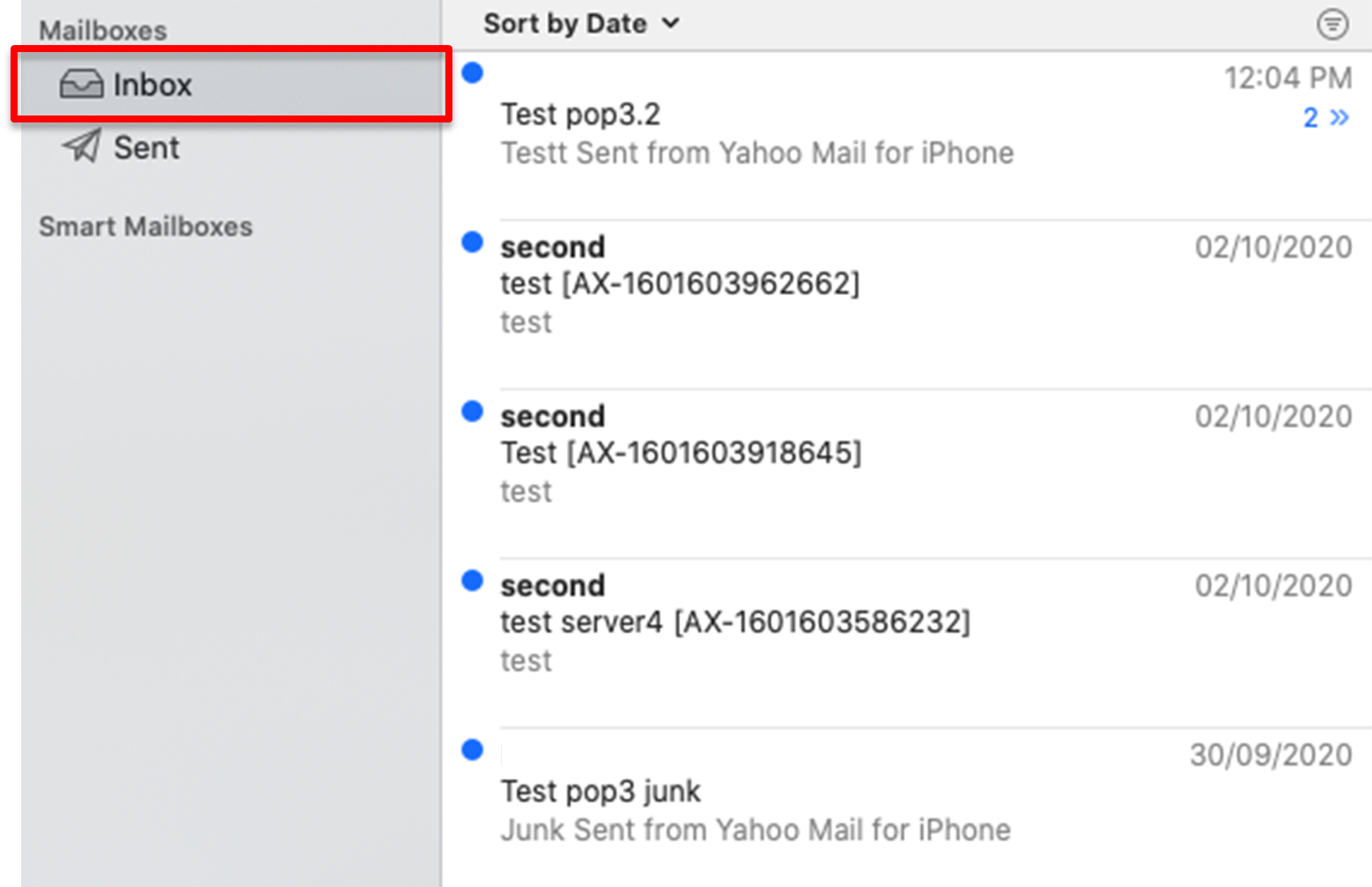Click unread dot of Test pop3 junk message
The image size is (1372, 887).
[x=472, y=750]
